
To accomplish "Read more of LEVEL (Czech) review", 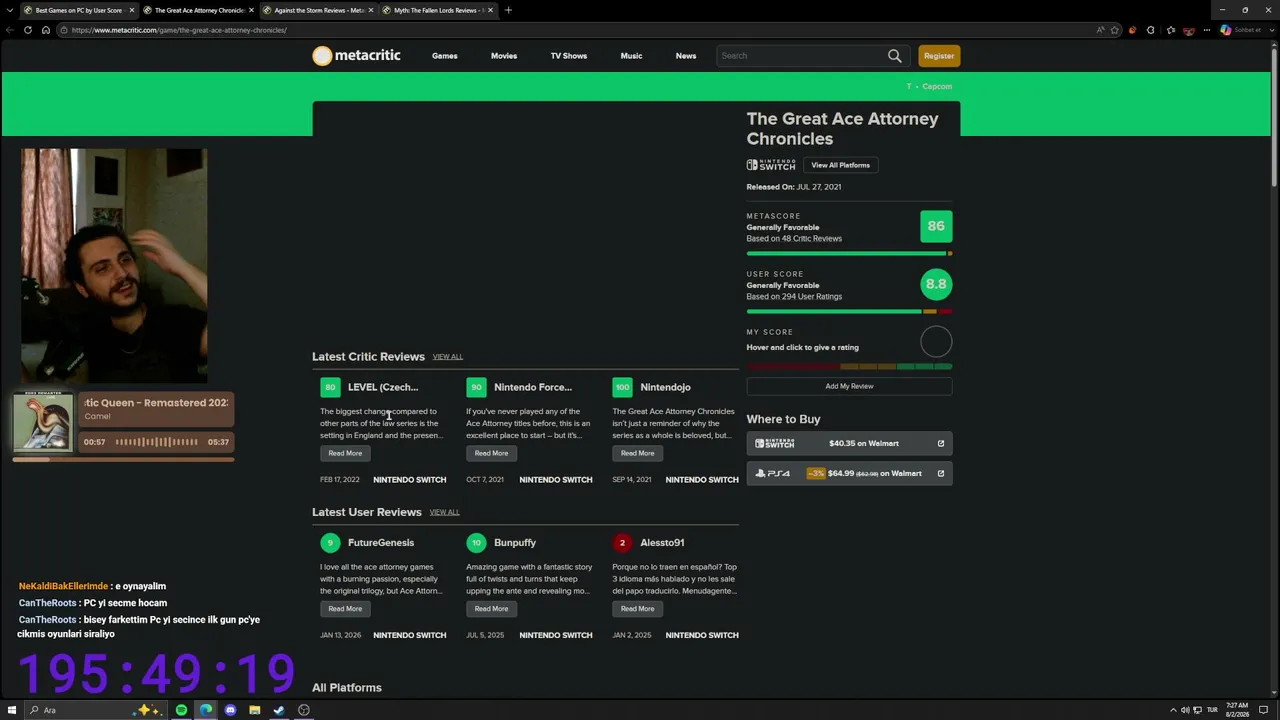I will pos(345,453).
